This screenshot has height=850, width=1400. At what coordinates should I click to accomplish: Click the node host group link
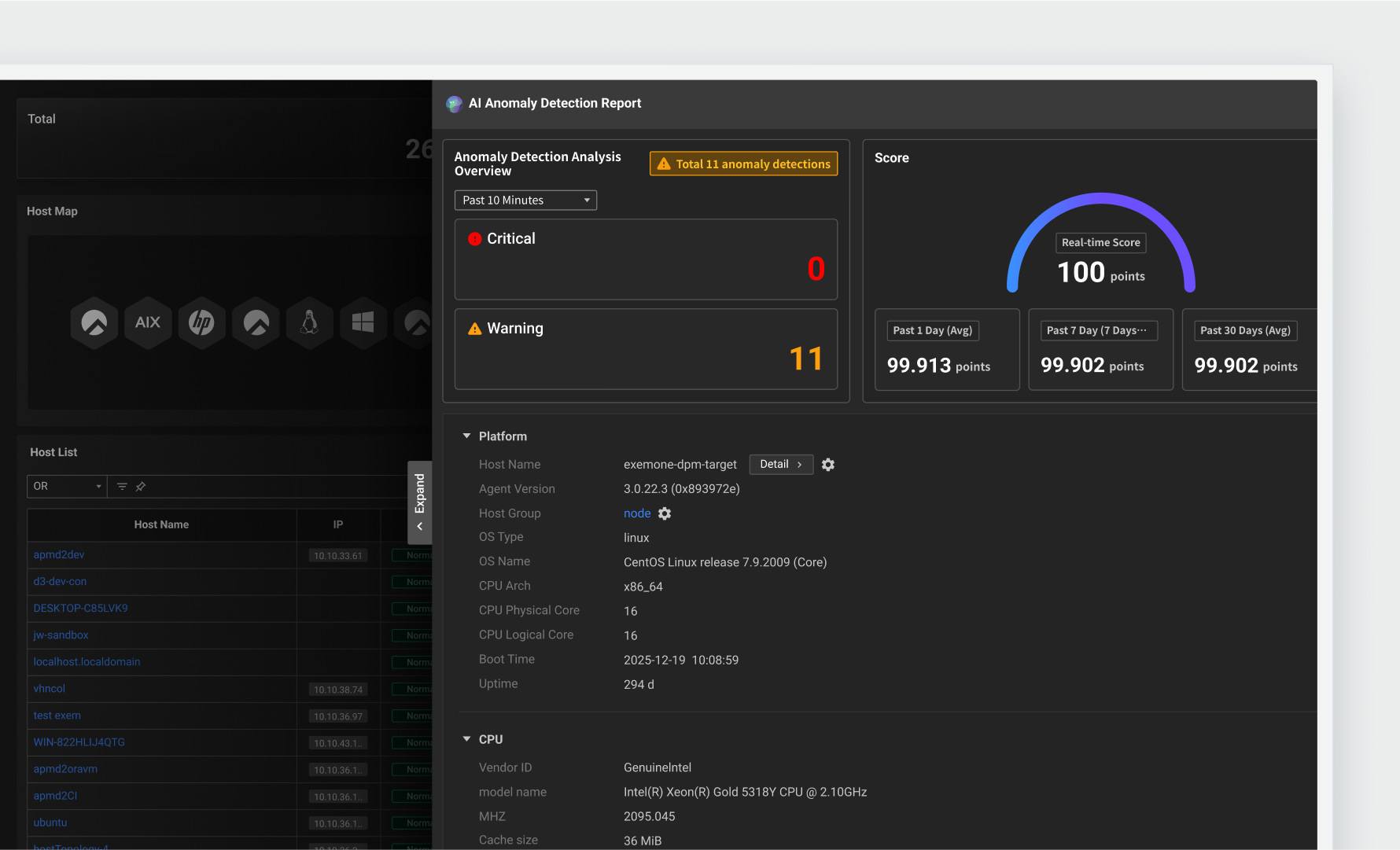pos(636,513)
